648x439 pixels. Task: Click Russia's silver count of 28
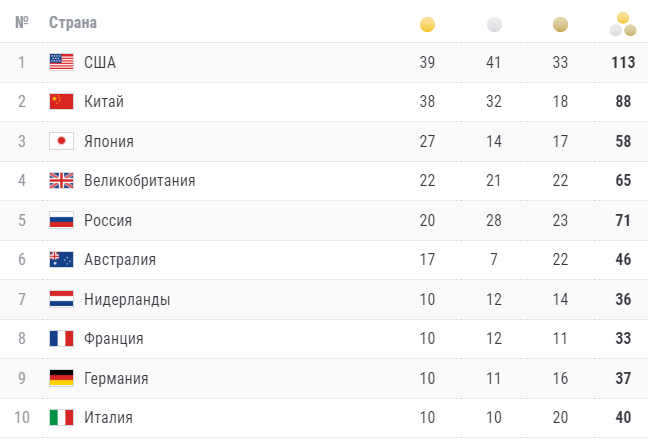coord(493,220)
